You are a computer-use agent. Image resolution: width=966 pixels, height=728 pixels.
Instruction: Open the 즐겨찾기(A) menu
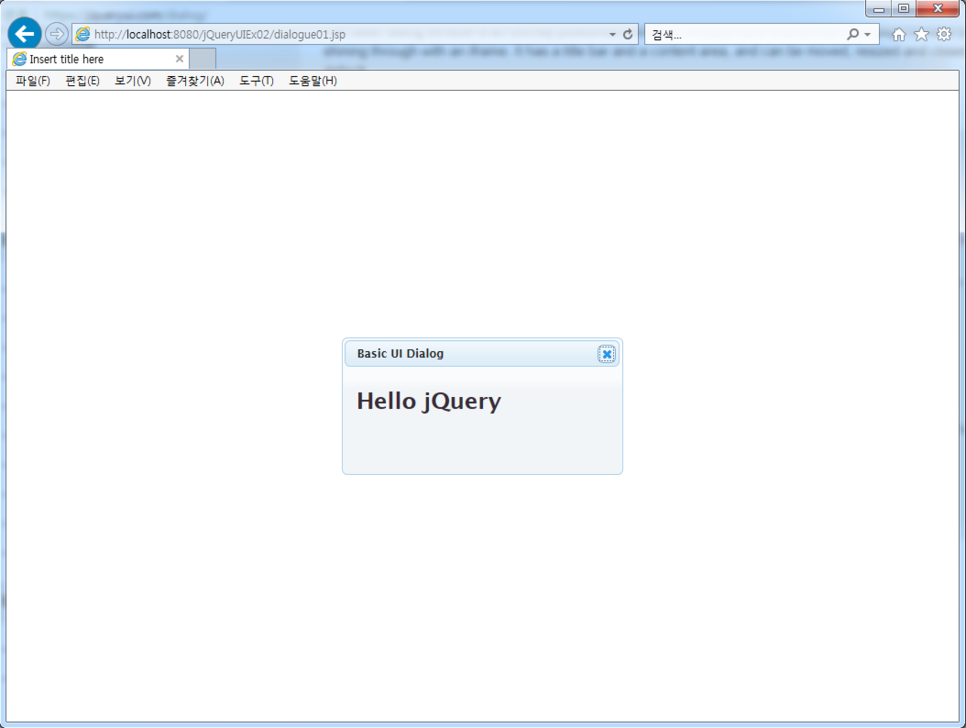(x=195, y=81)
